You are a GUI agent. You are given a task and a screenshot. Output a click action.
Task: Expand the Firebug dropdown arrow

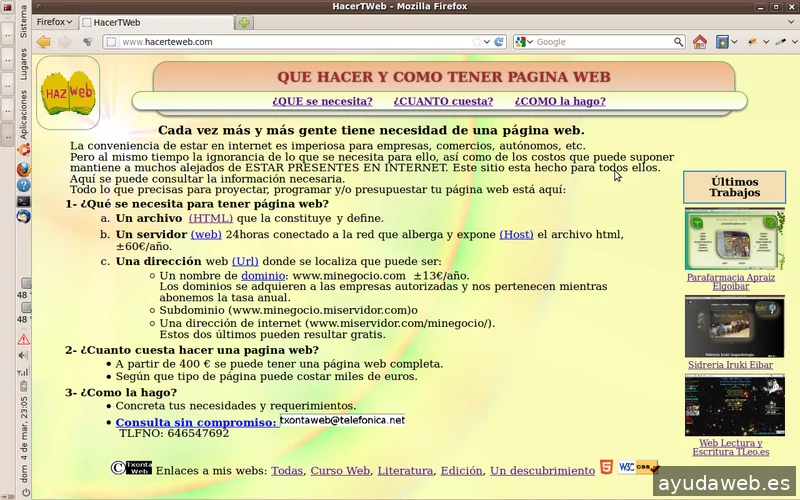(x=766, y=42)
